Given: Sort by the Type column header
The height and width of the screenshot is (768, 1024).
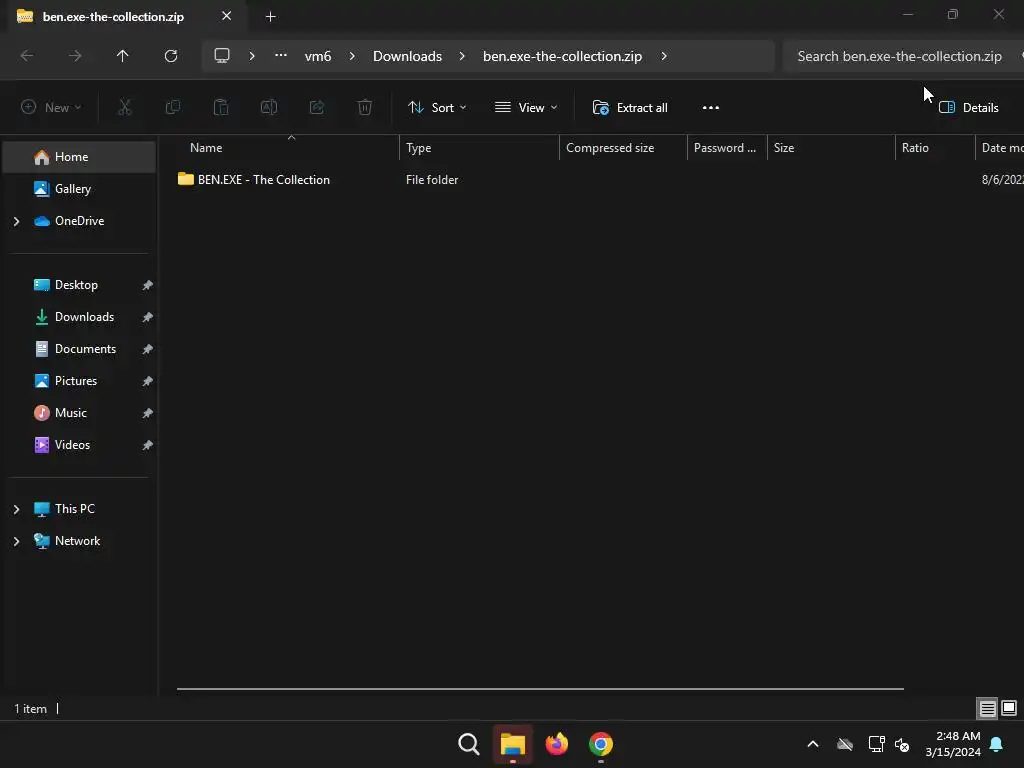Looking at the screenshot, I should coord(419,148).
